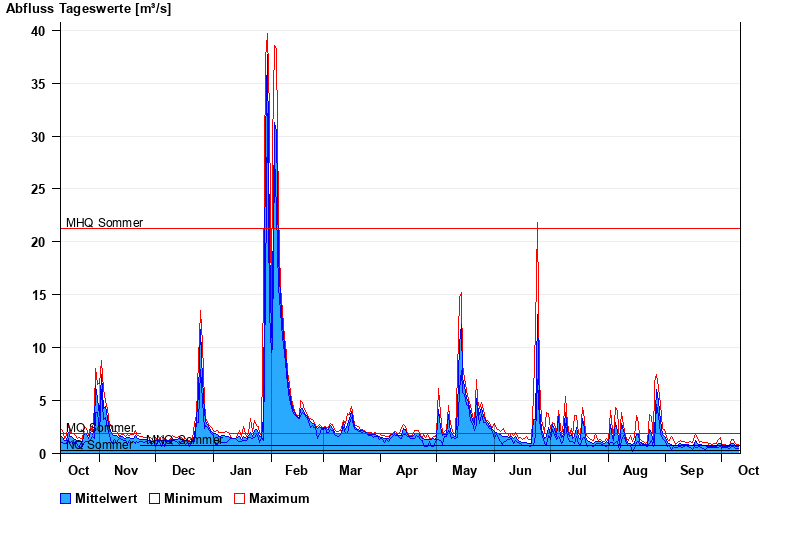Click the blue Mittelwert legend swatch
Image resolution: width=800 pixels, height=550 pixels.
pos(66,498)
